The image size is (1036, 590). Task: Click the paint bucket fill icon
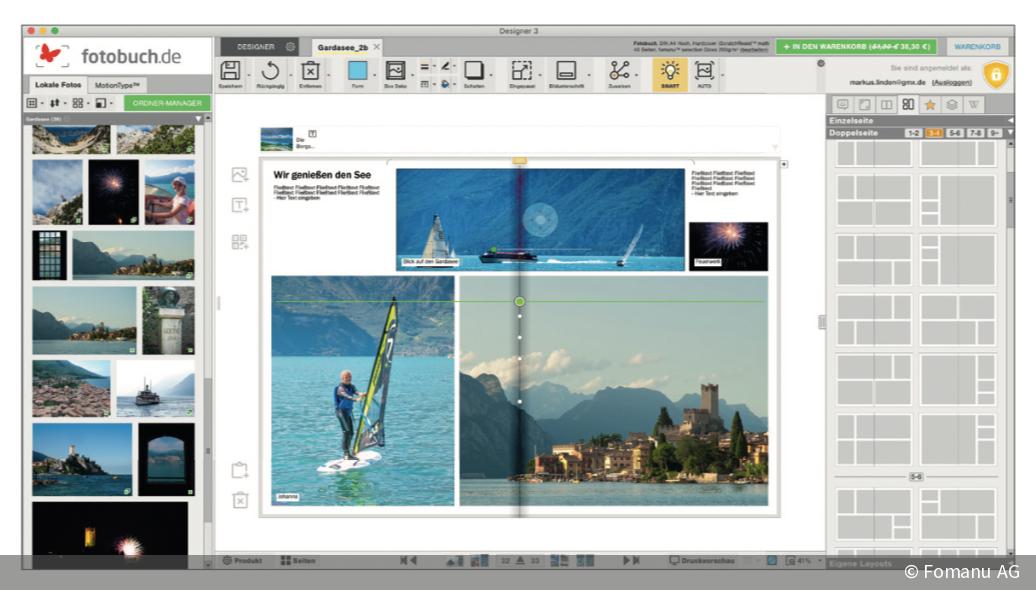tap(445, 84)
